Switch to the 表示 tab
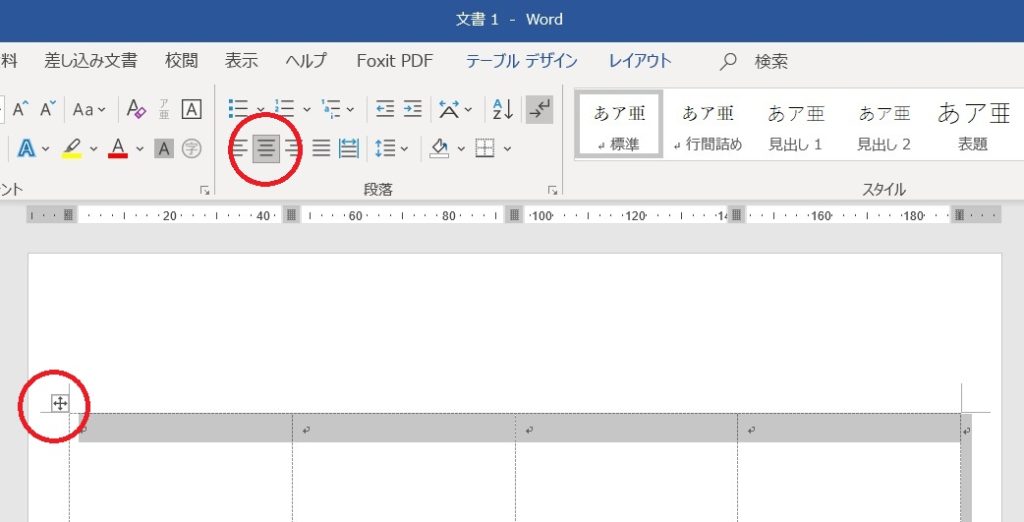 click(242, 61)
